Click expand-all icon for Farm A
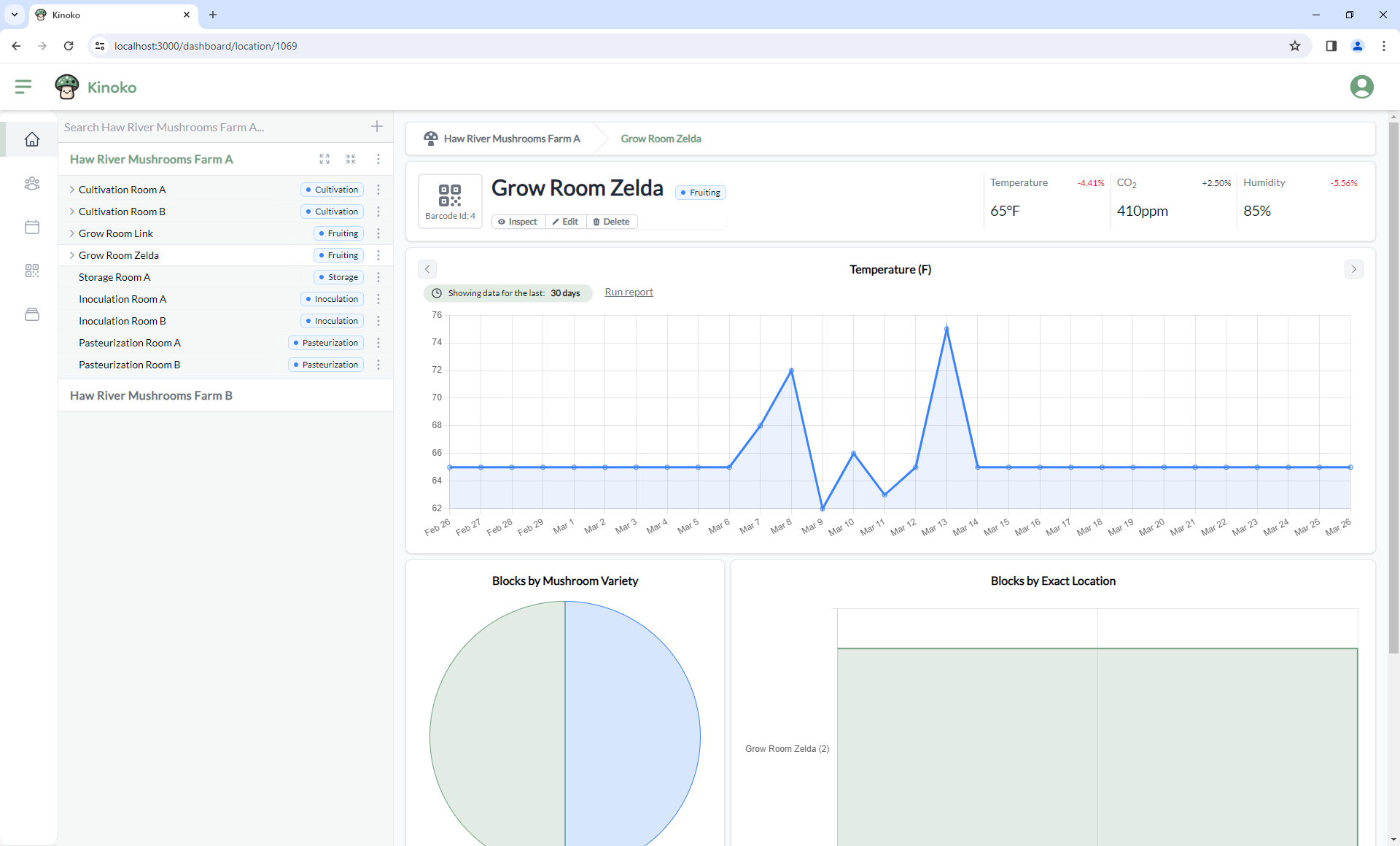 click(x=324, y=159)
